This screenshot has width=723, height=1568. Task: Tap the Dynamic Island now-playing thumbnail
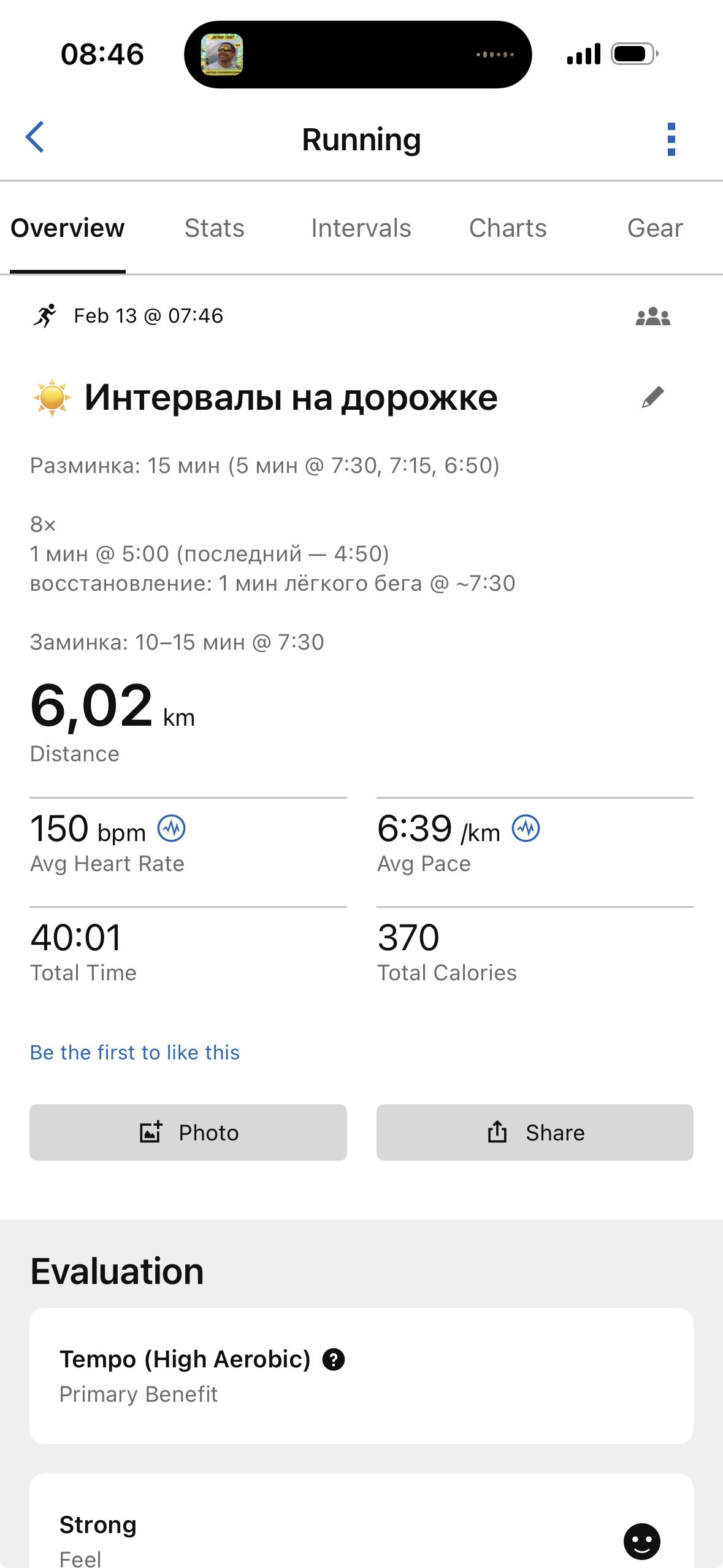[222, 55]
